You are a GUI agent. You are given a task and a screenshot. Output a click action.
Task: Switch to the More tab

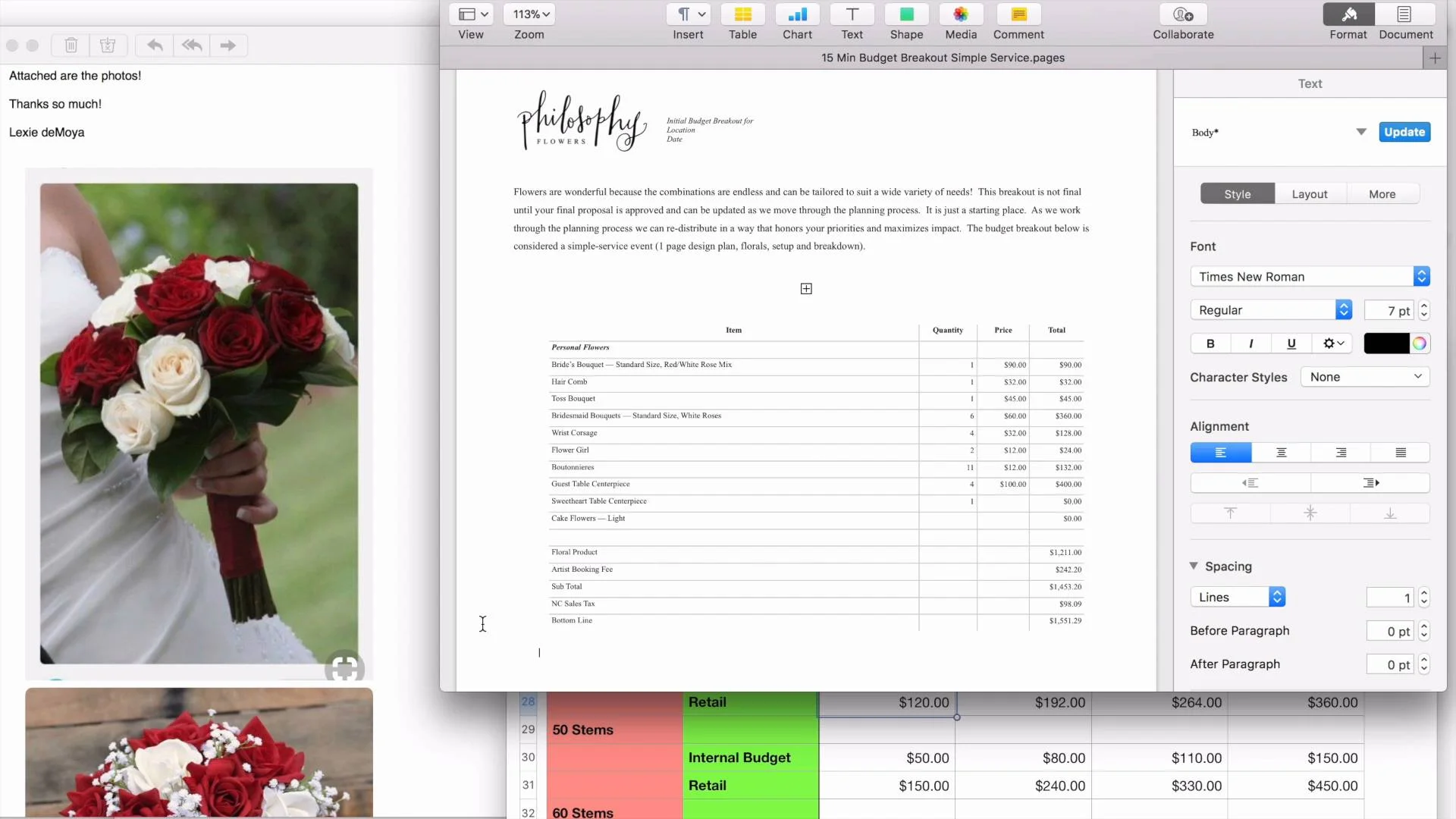click(1382, 194)
